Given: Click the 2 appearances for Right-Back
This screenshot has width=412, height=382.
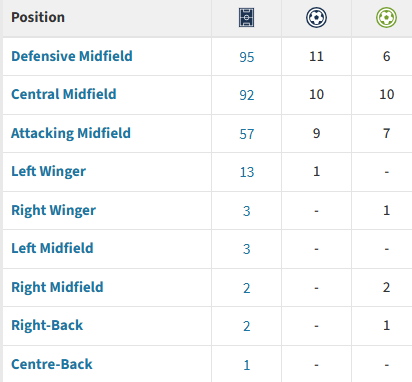Looking at the screenshot, I should coord(247,326).
